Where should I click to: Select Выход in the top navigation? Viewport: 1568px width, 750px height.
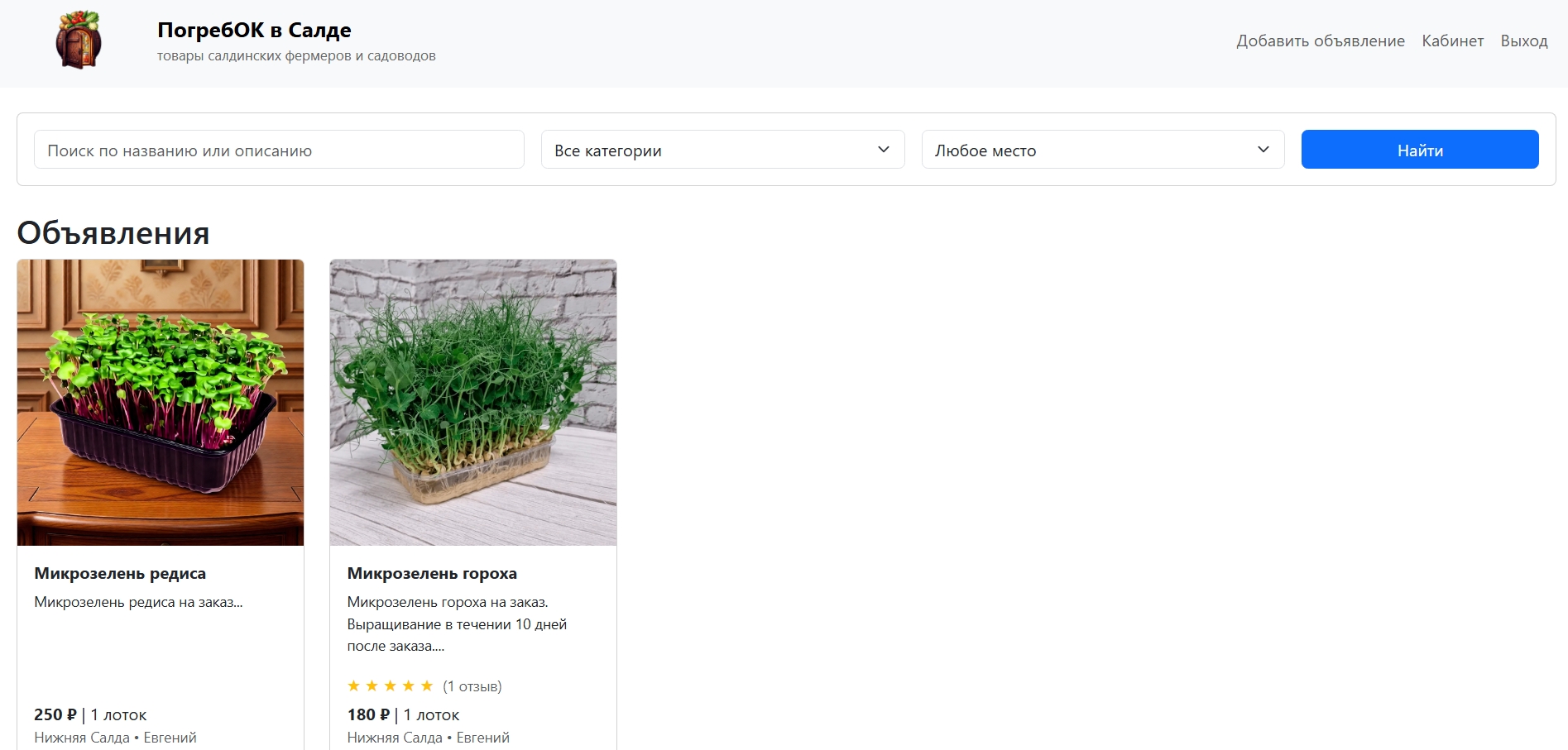tap(1524, 41)
